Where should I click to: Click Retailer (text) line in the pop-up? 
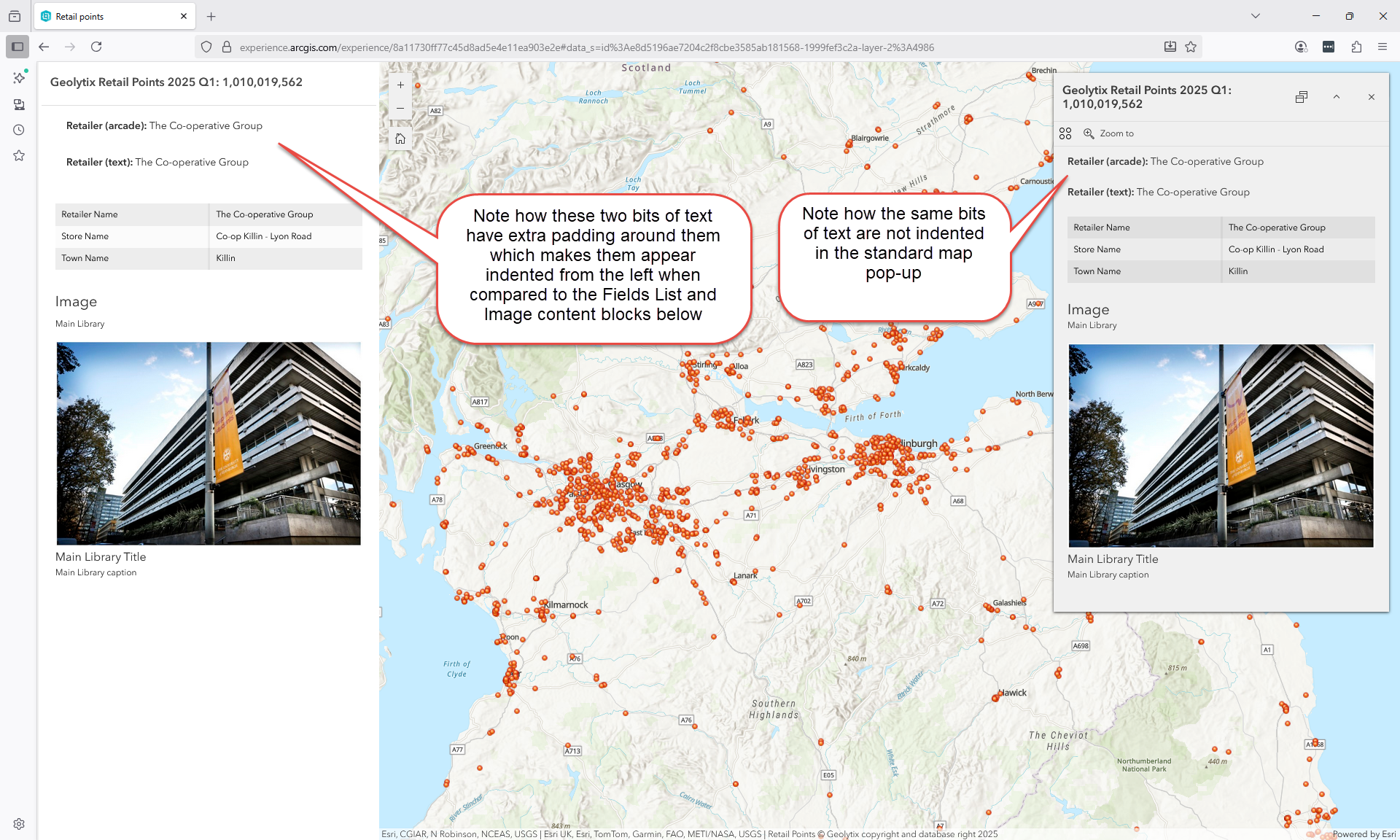coord(1159,192)
